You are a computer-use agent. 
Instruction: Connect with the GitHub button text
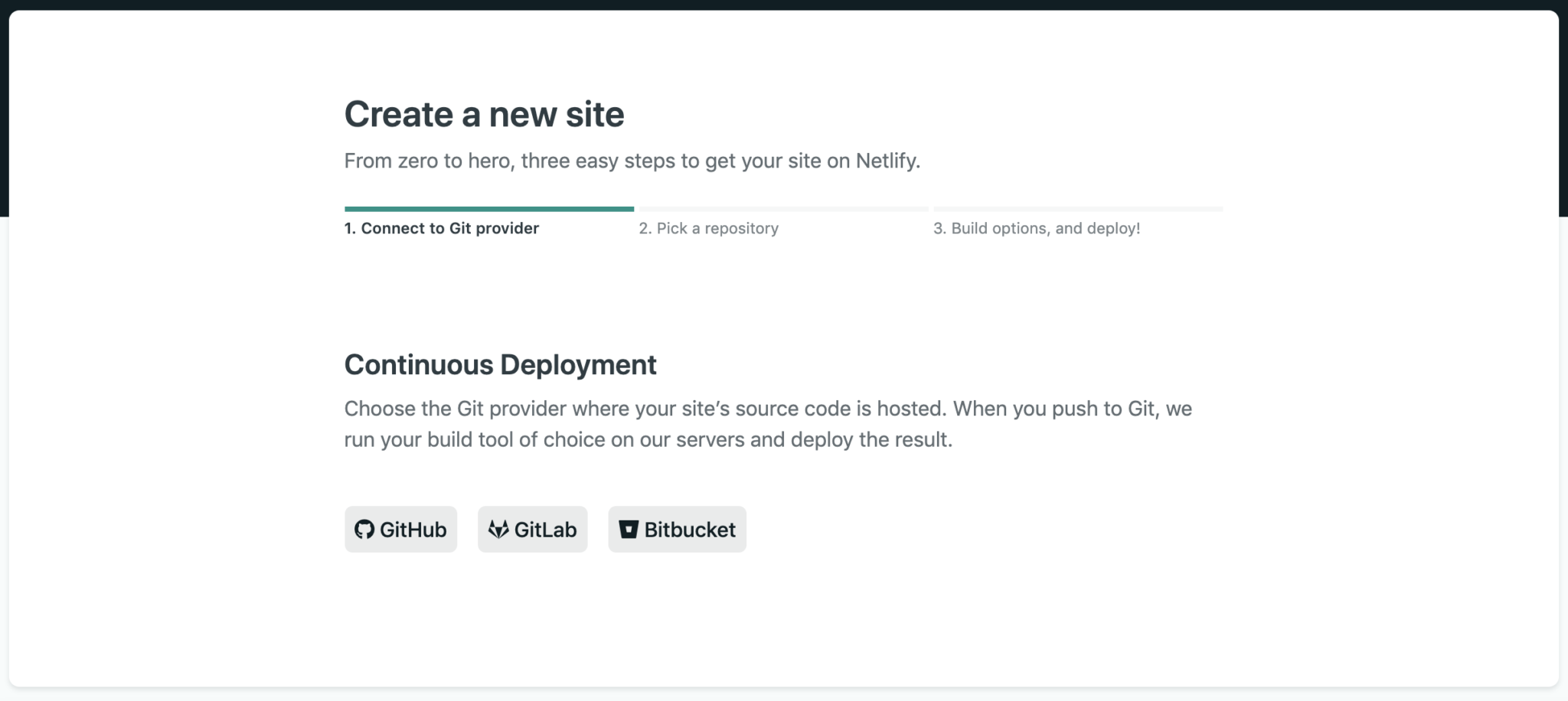[413, 530]
